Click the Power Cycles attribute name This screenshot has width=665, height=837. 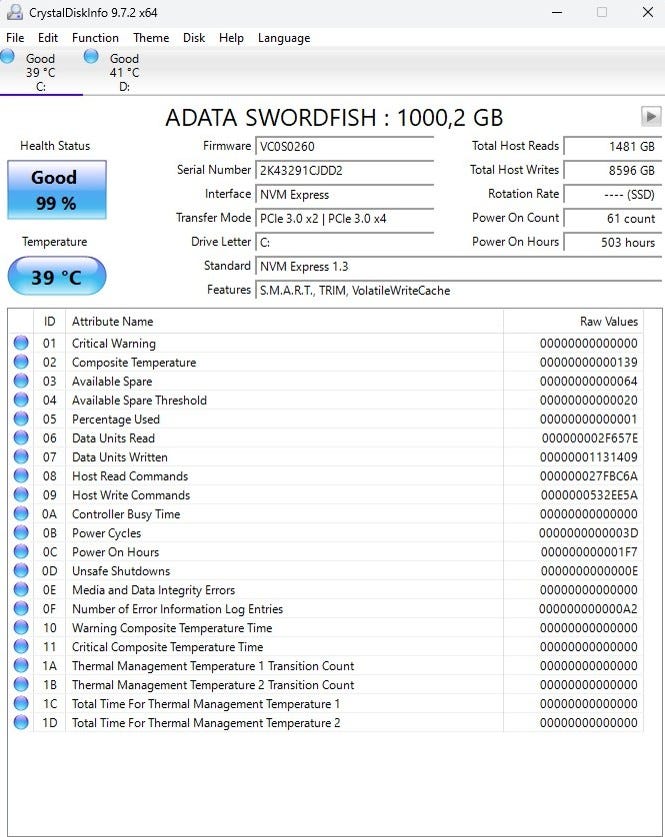(106, 533)
